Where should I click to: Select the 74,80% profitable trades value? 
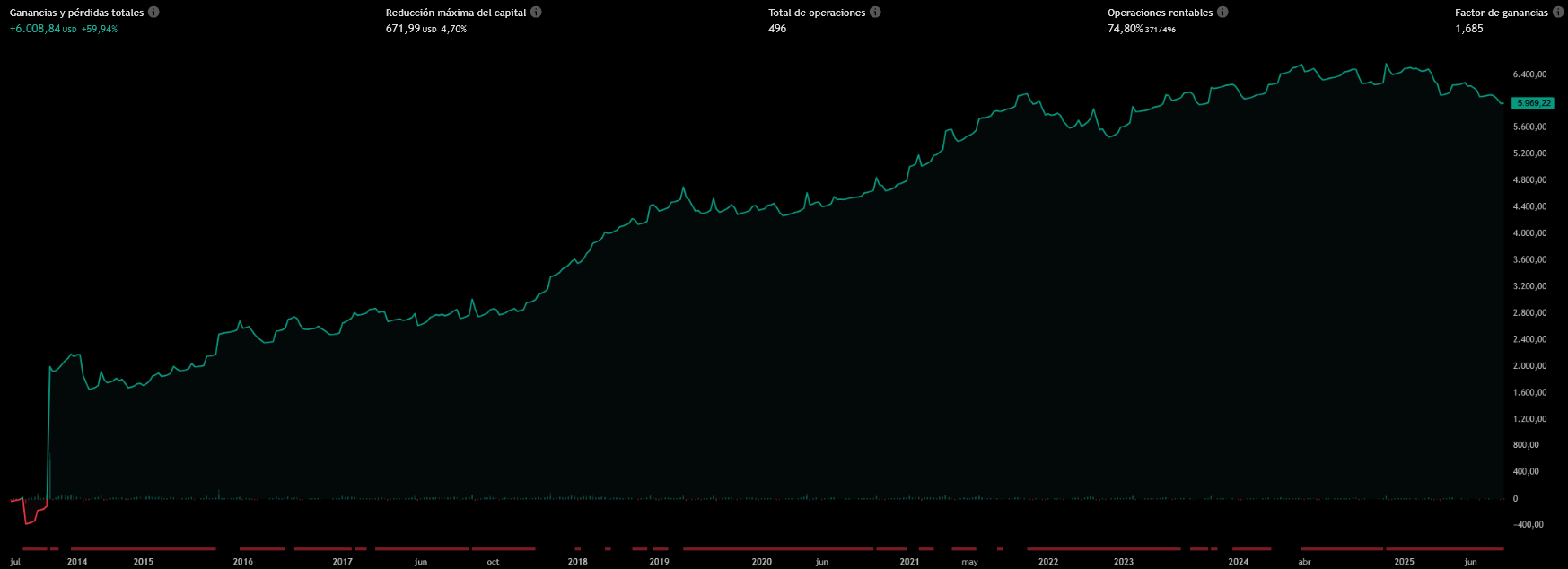1126,29
